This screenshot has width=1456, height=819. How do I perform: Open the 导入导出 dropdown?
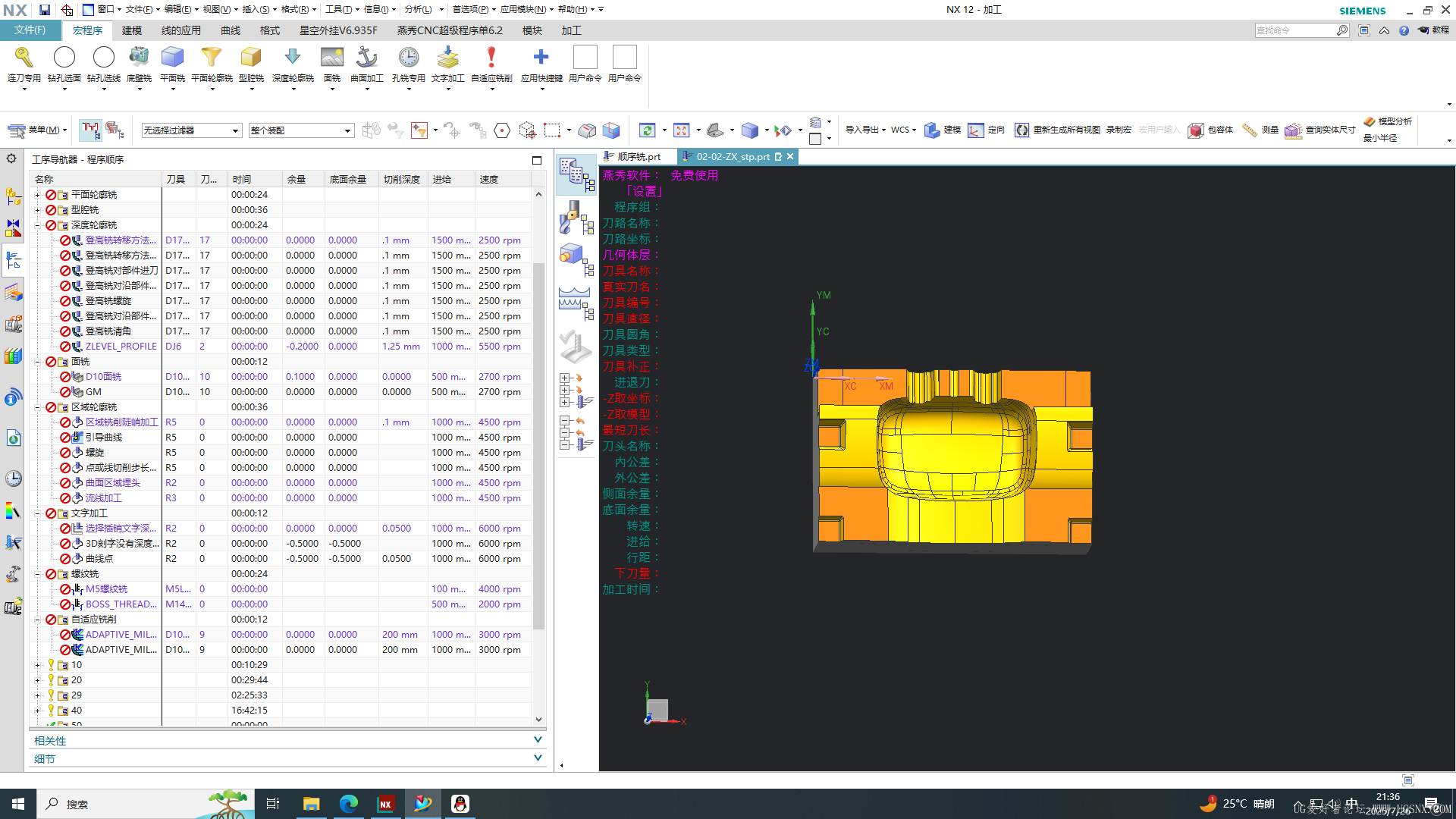[865, 130]
